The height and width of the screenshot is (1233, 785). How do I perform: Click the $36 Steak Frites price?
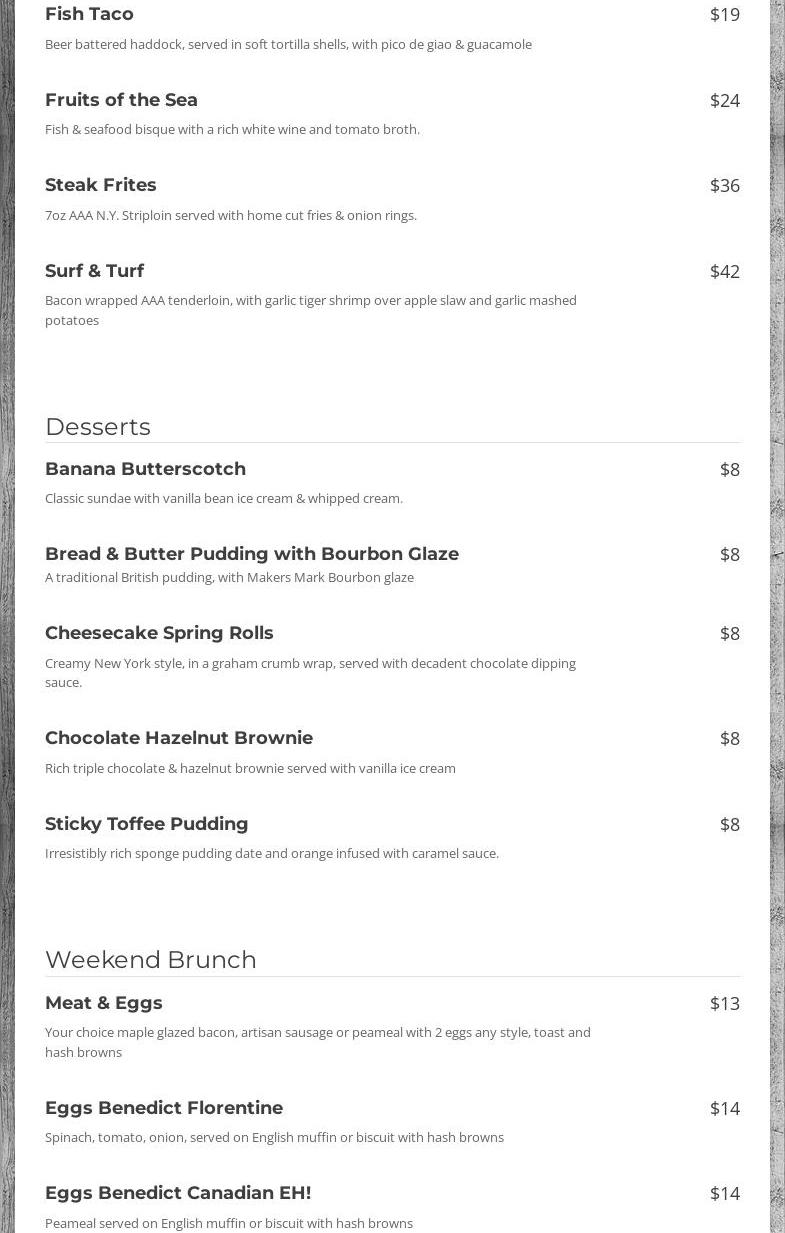[724, 185]
